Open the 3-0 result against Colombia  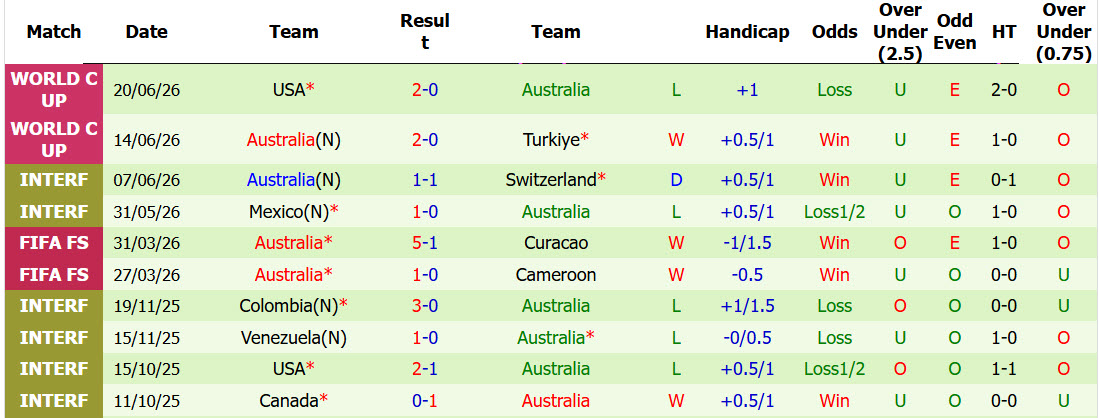click(x=425, y=306)
